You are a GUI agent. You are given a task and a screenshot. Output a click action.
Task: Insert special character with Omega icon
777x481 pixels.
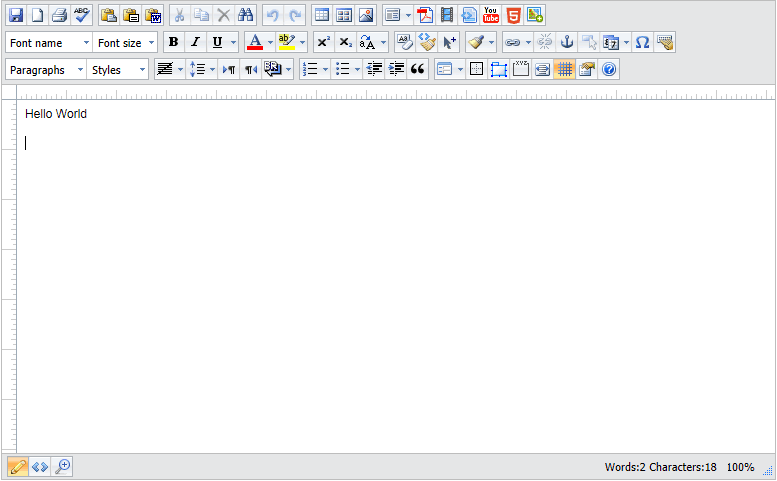[x=643, y=42]
